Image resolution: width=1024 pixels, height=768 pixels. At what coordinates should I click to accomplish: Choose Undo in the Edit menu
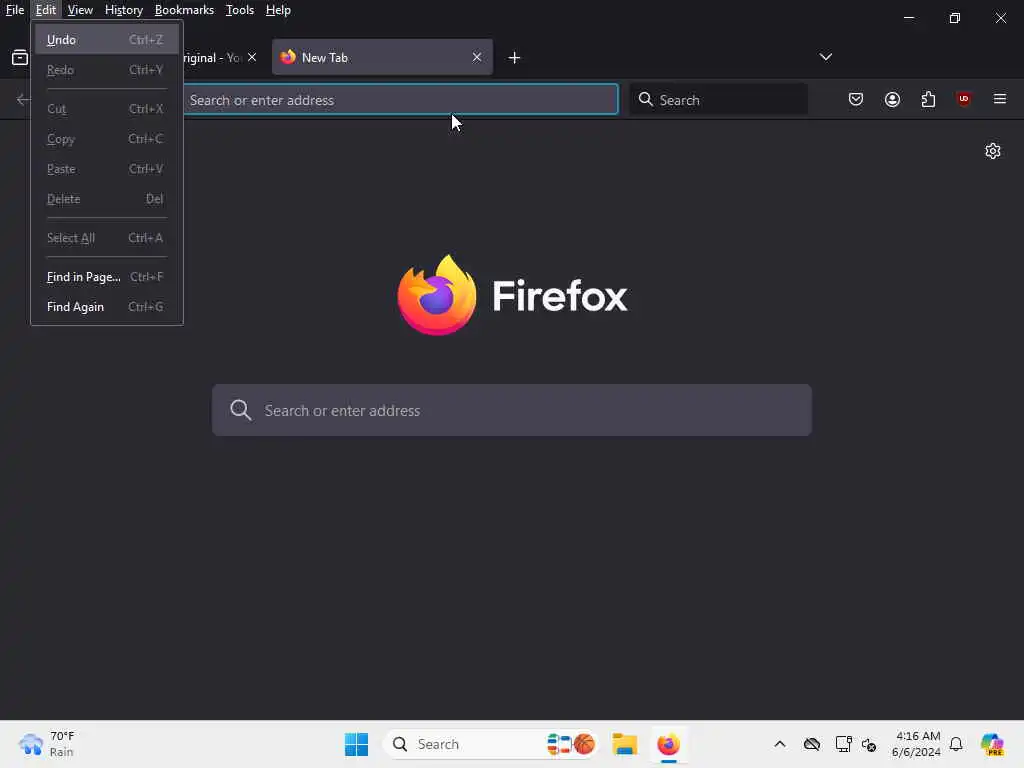pos(106,40)
